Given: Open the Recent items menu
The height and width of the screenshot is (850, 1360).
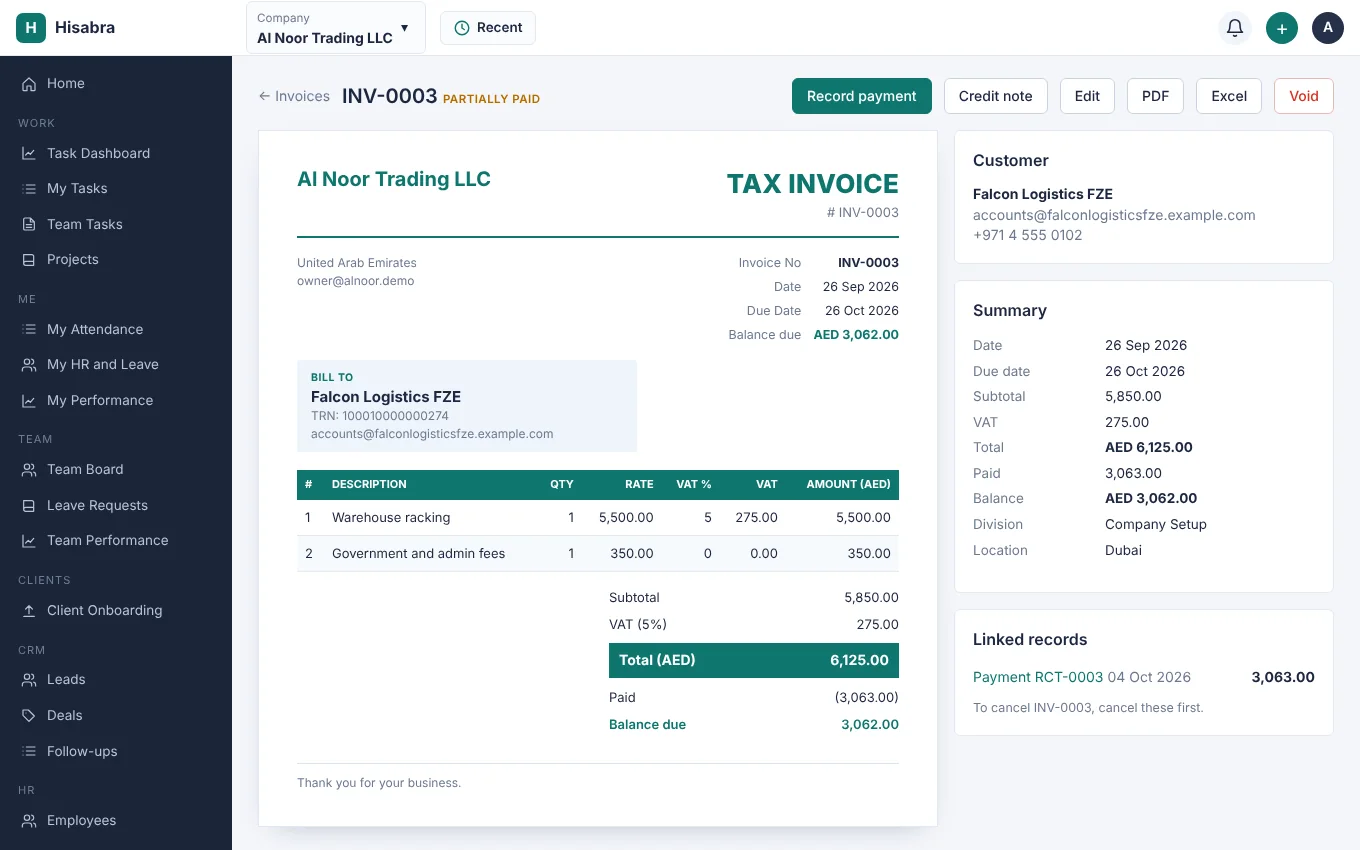Looking at the screenshot, I should pos(488,28).
